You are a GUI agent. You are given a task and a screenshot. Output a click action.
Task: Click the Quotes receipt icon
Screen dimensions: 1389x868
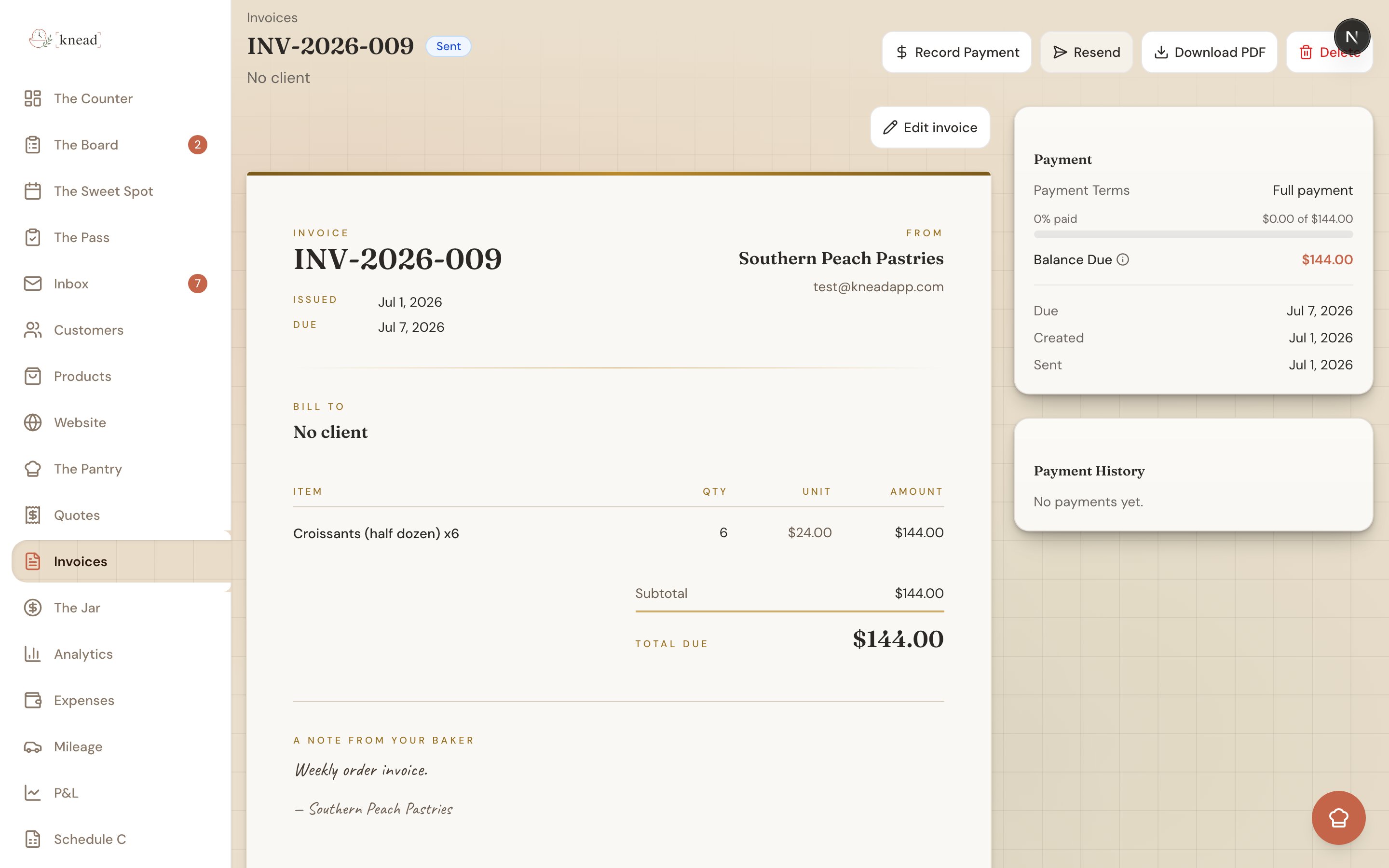point(33,515)
